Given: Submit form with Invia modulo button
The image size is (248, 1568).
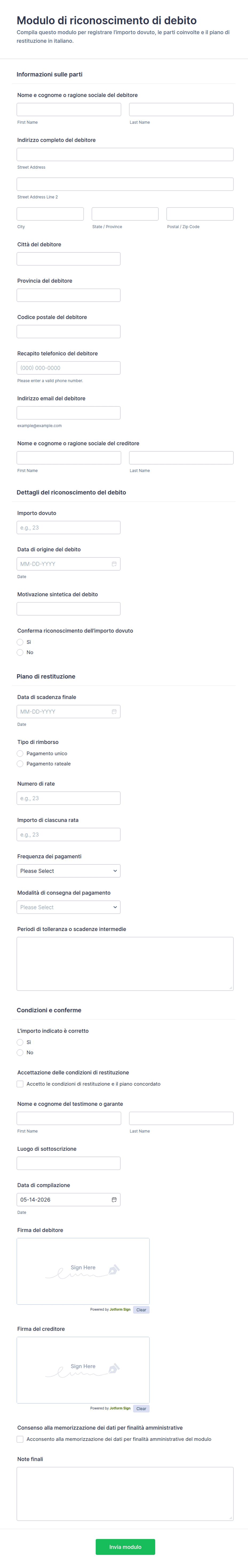Looking at the screenshot, I should (125, 1547).
